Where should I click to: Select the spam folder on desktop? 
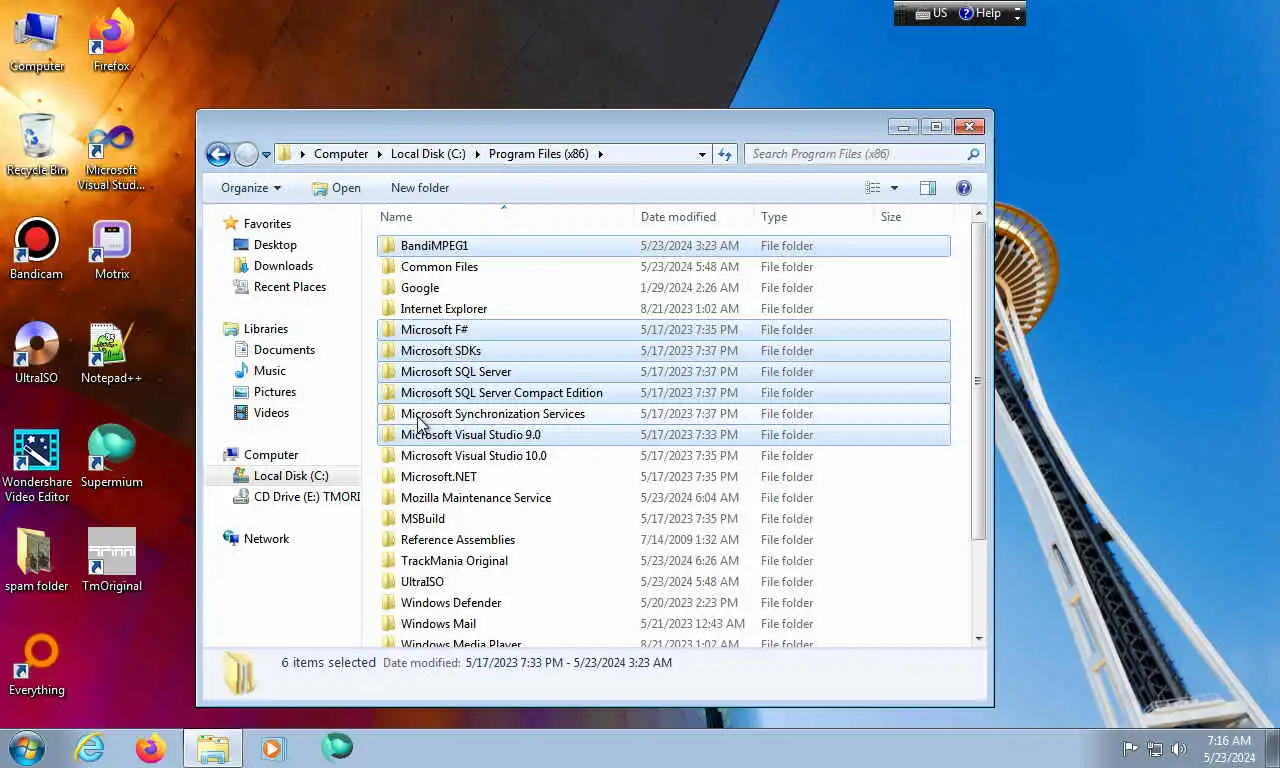[x=37, y=562]
